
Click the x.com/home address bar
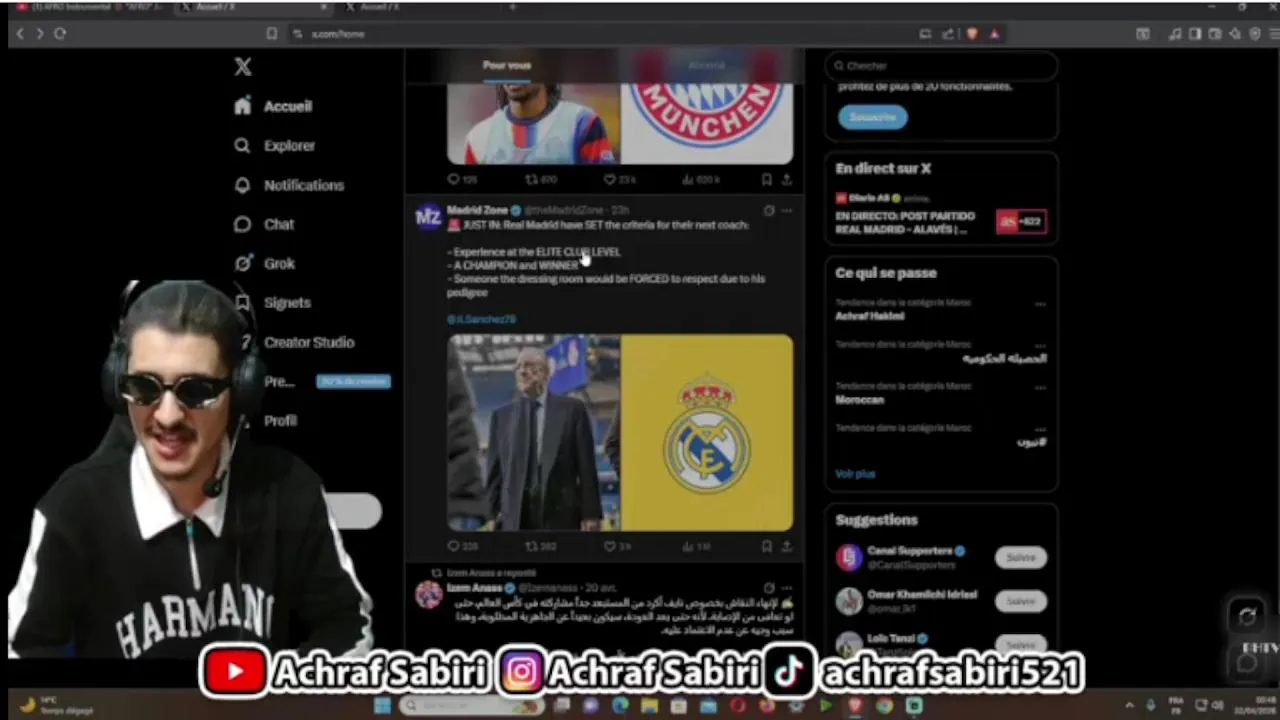pos(600,33)
